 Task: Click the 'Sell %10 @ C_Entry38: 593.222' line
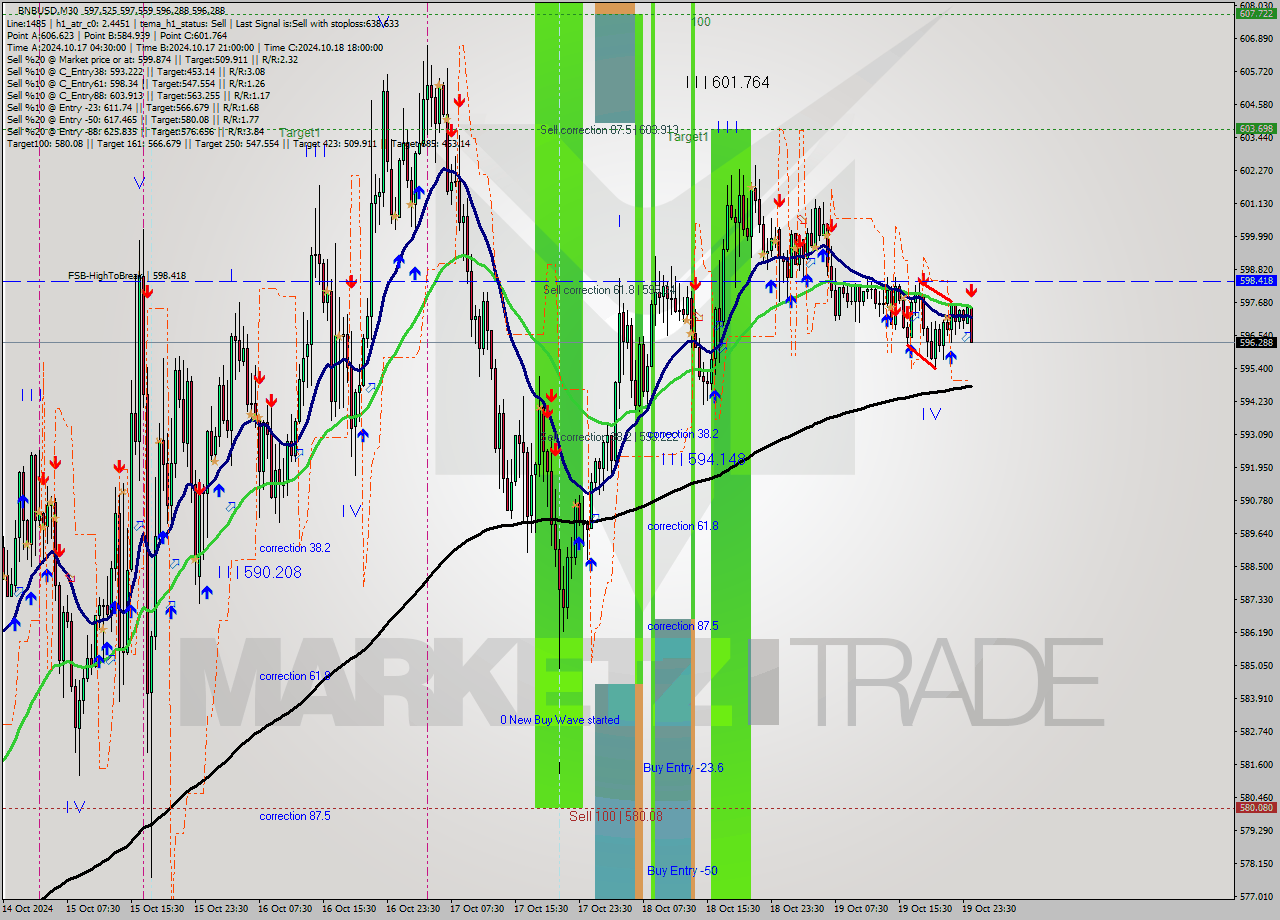[x=136, y=71]
